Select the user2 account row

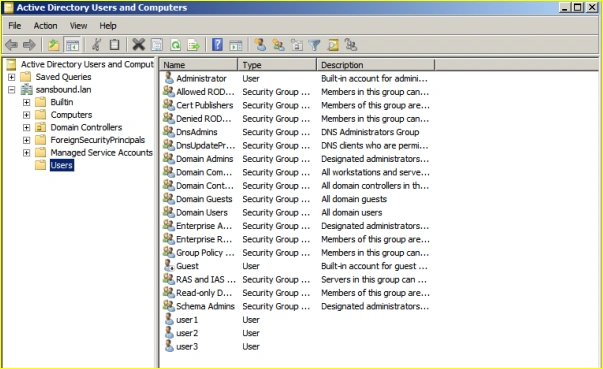[296, 333]
